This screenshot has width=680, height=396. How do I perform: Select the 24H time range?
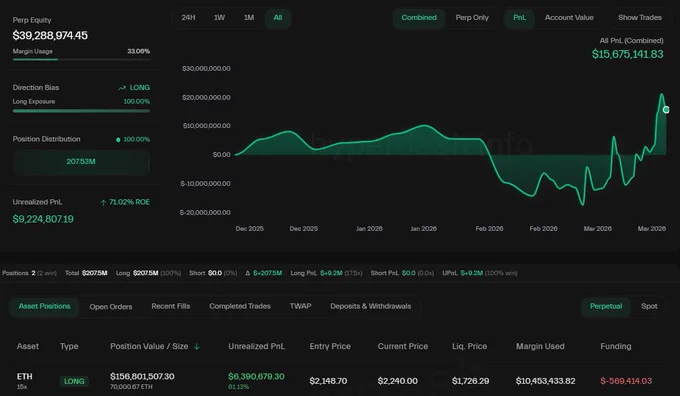tap(188, 18)
